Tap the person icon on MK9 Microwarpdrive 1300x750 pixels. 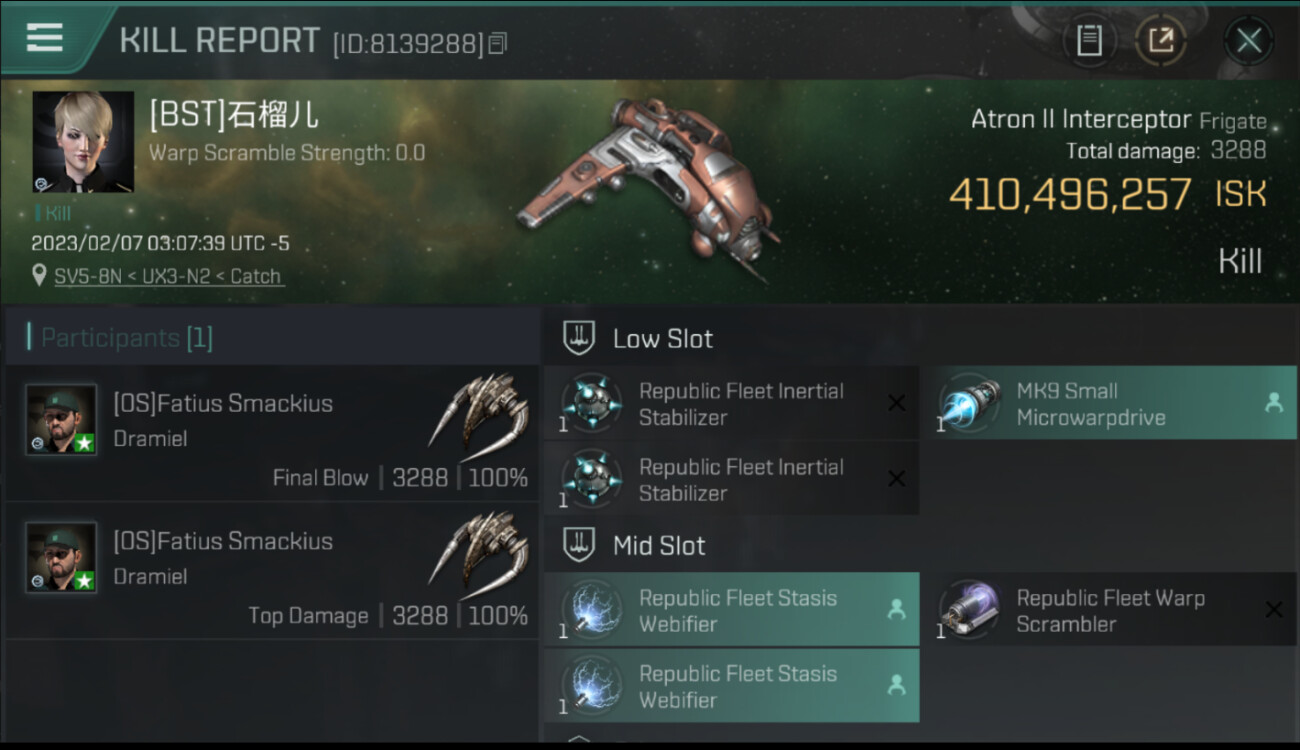click(1273, 403)
